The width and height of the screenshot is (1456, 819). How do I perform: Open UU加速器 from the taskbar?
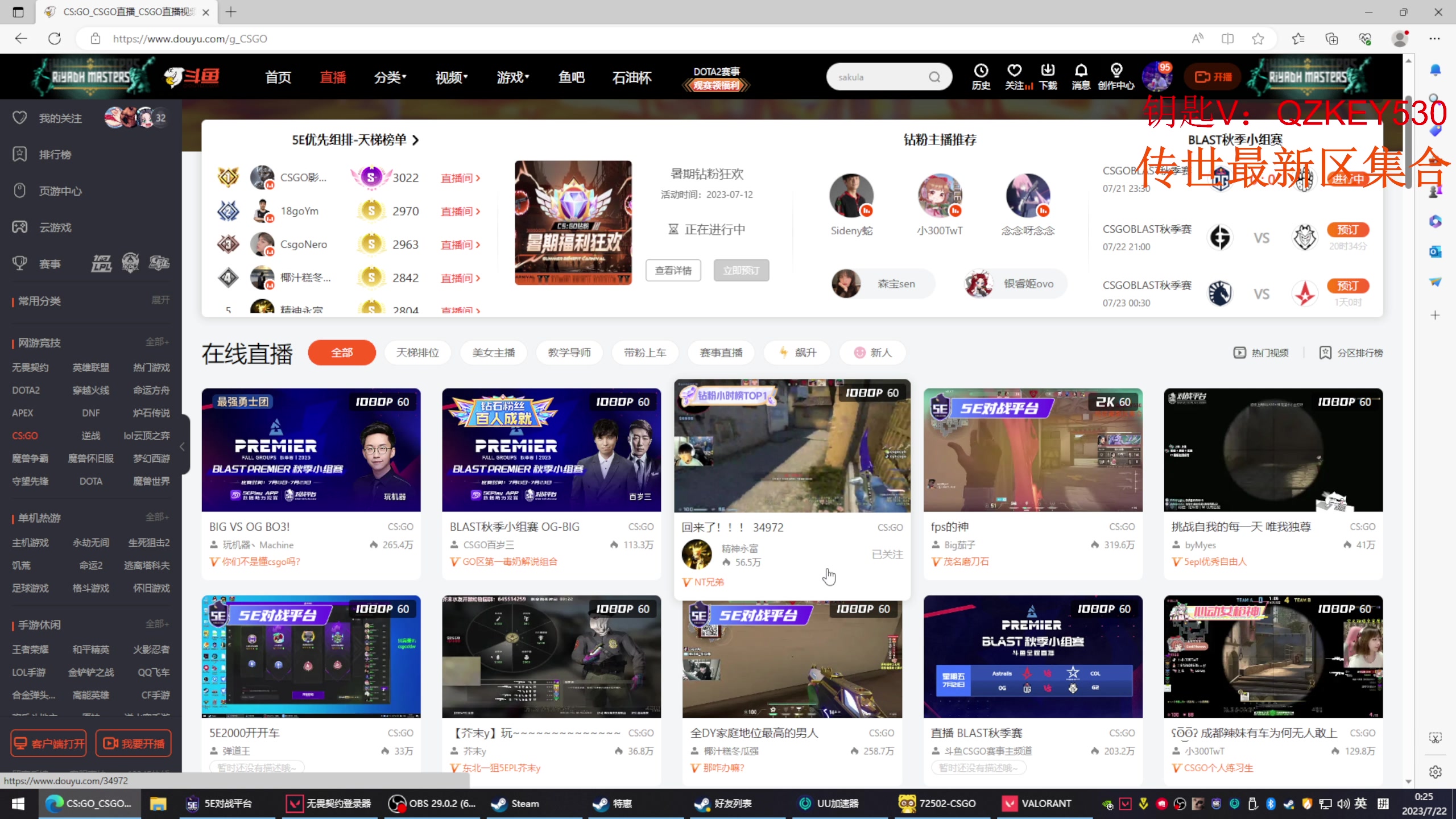click(829, 803)
